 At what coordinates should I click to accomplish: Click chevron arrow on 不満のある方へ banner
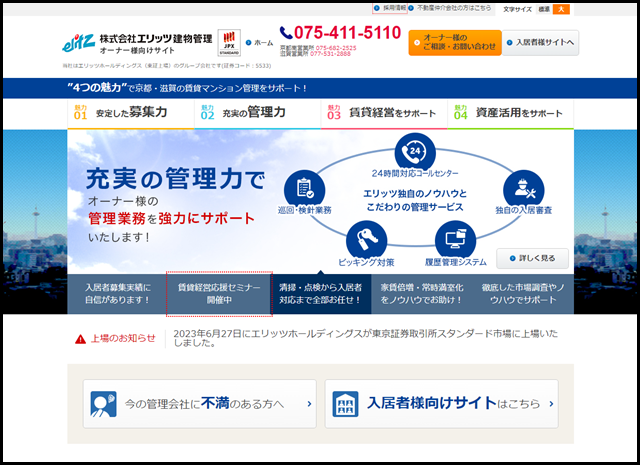click(309, 404)
